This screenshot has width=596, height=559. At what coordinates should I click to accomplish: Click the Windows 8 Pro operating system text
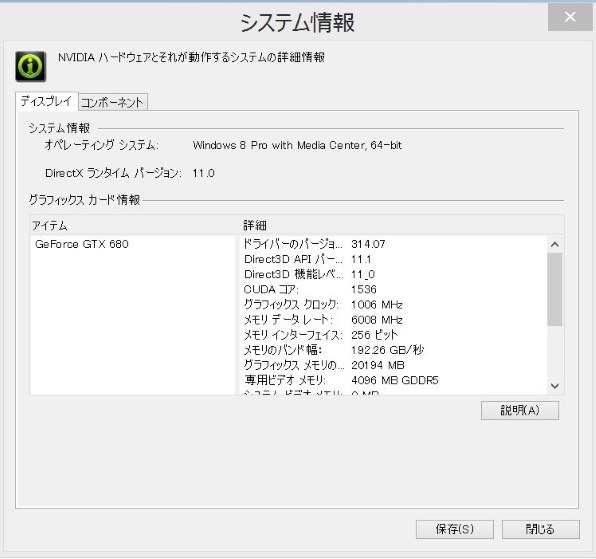coord(297,145)
